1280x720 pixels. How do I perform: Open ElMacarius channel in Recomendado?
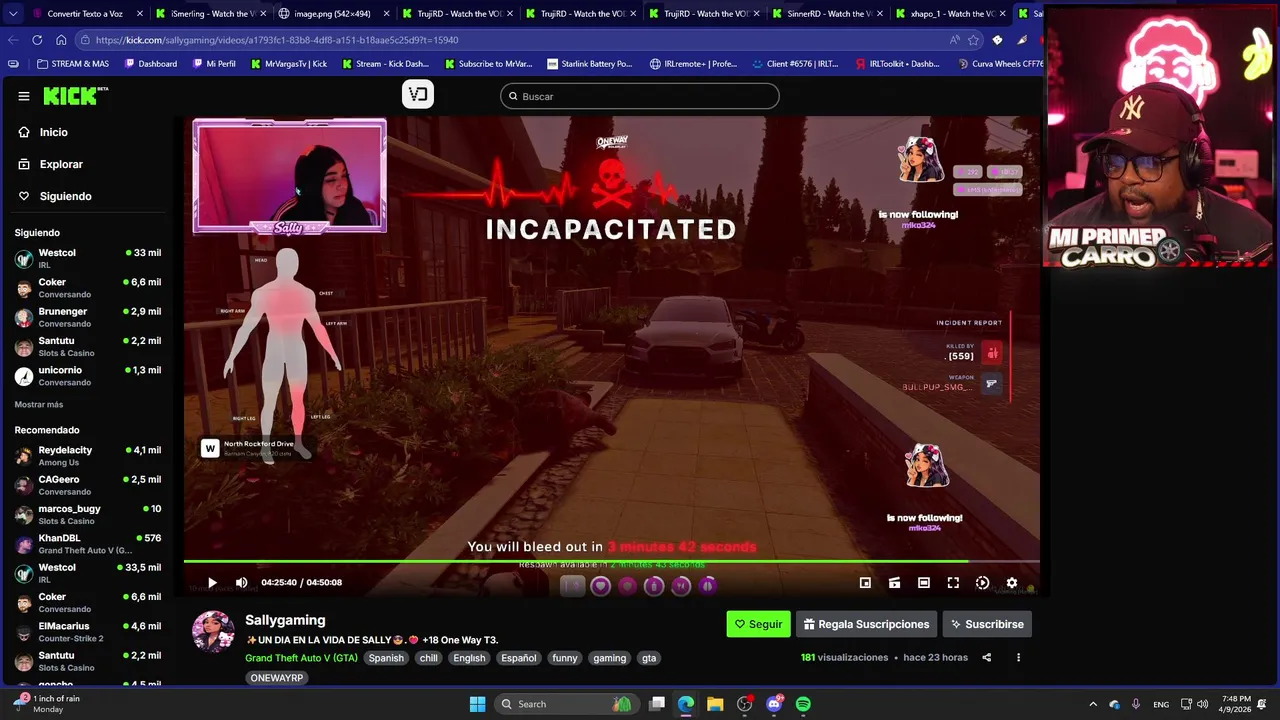[88, 632]
